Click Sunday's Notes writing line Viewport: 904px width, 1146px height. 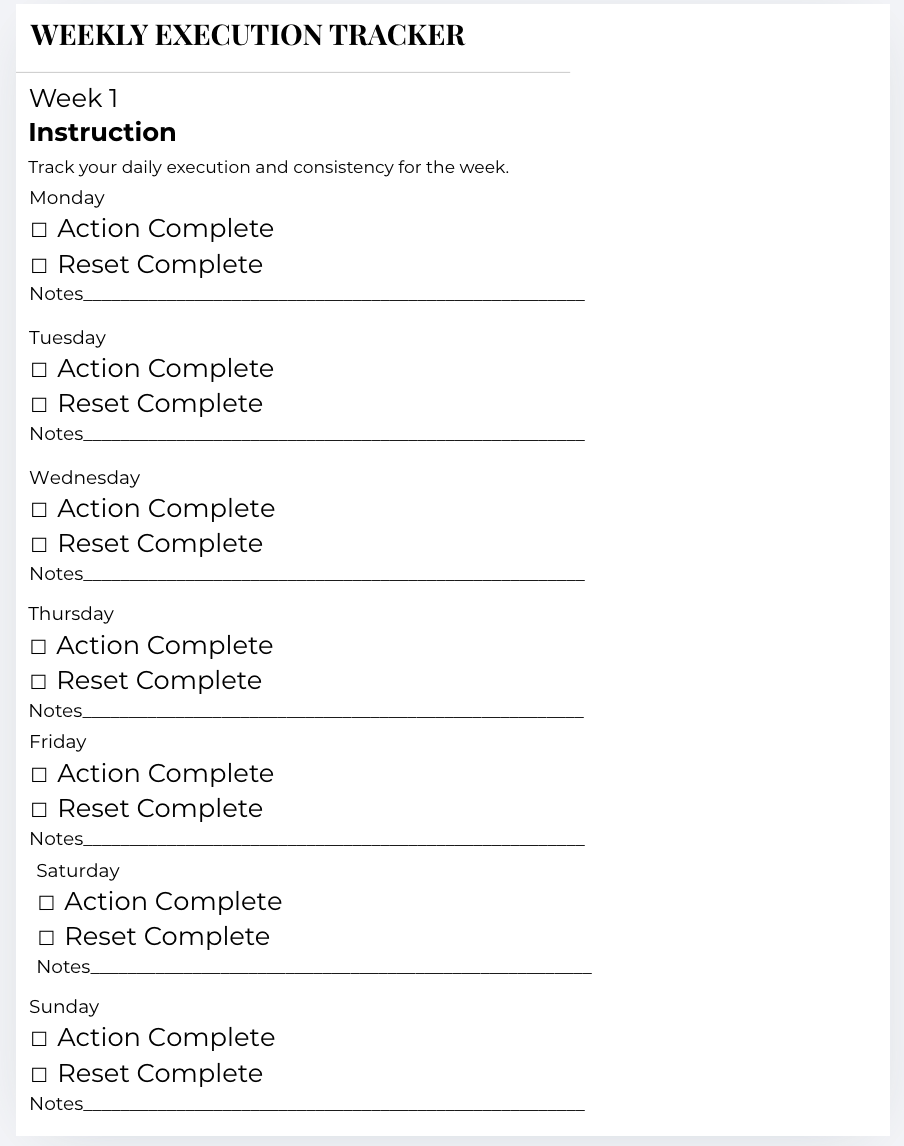click(333, 1104)
